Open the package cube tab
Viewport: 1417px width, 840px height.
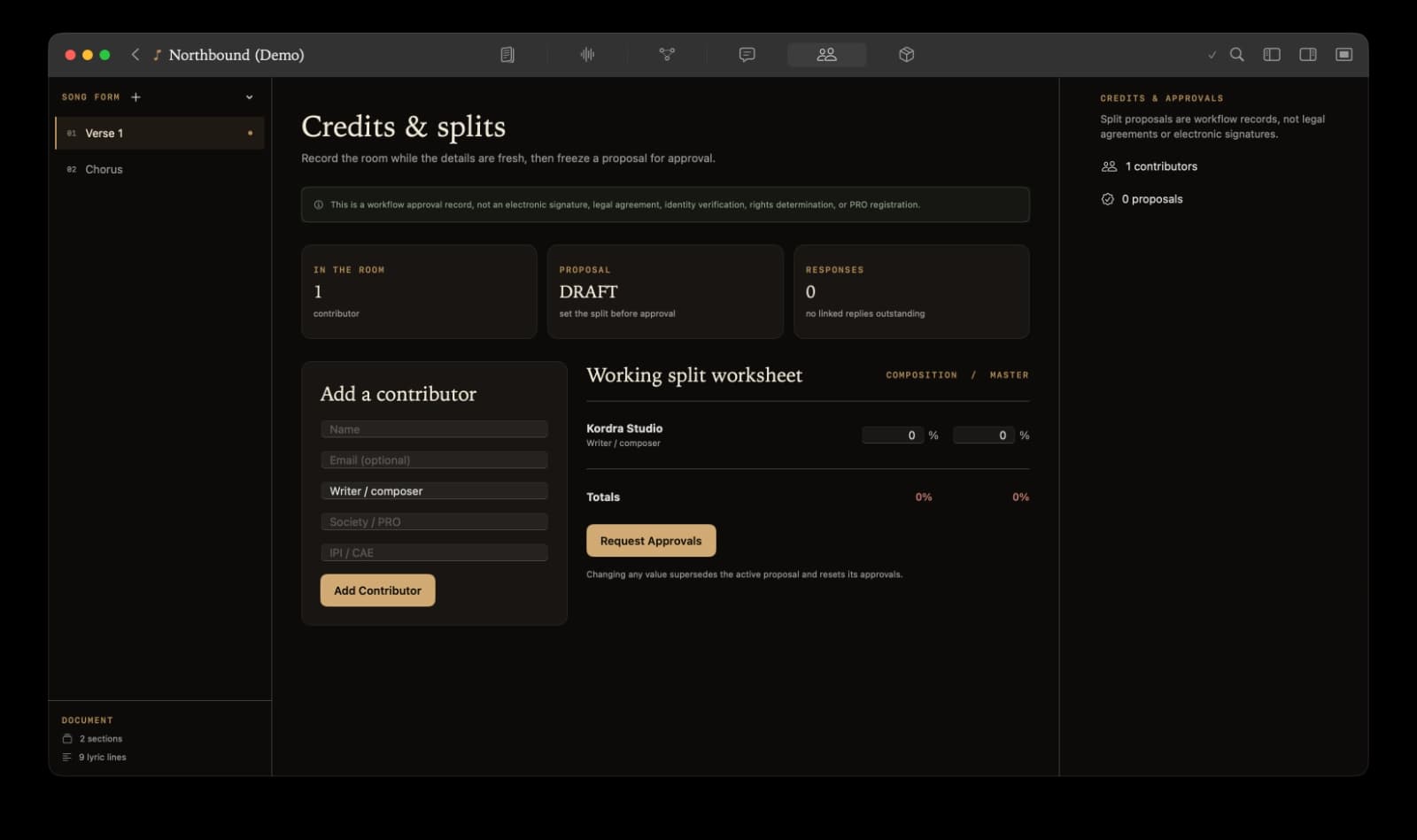pos(906,55)
